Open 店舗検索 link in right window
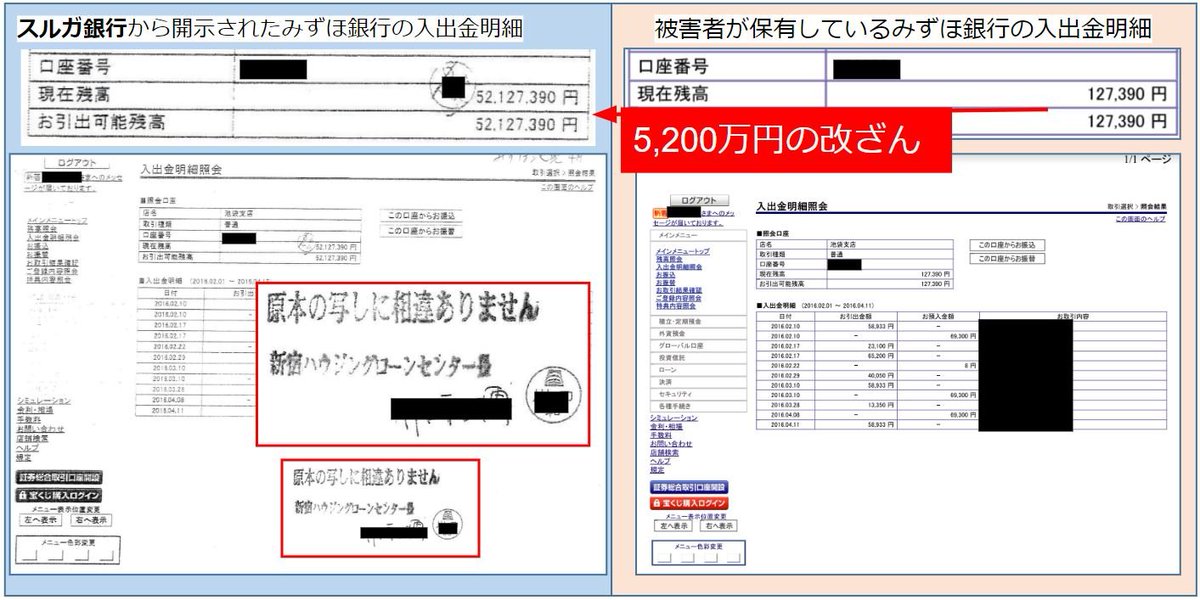Image resolution: width=1200 pixels, height=600 pixels. (665, 452)
